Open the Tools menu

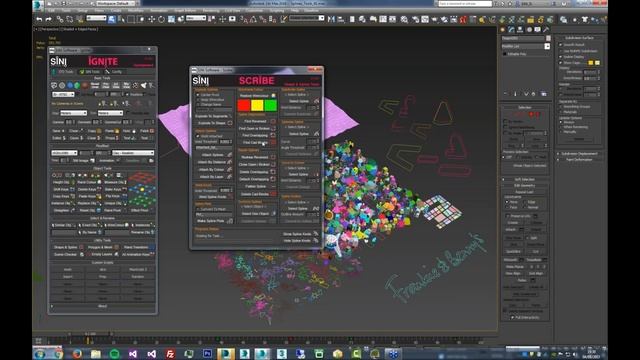point(66,10)
